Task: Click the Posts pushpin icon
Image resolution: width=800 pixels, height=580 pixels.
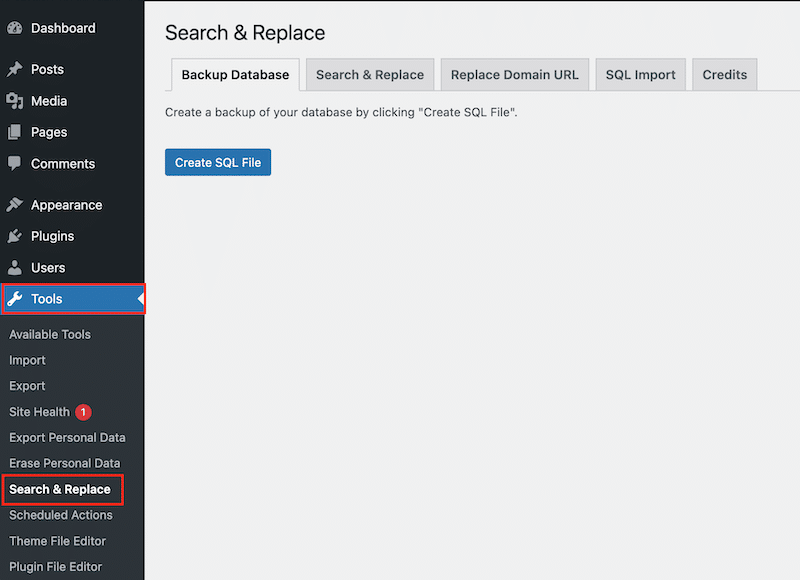Action: click(x=15, y=69)
